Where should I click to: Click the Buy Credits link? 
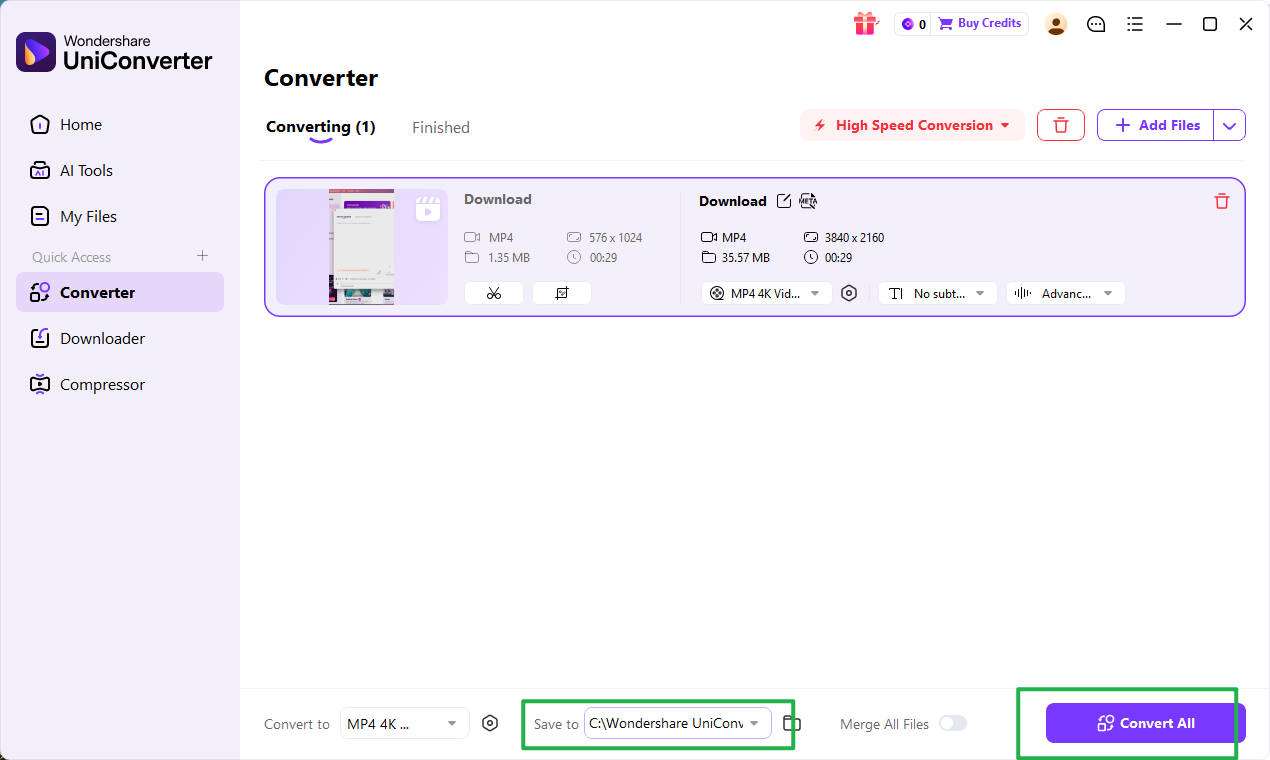pos(979,24)
